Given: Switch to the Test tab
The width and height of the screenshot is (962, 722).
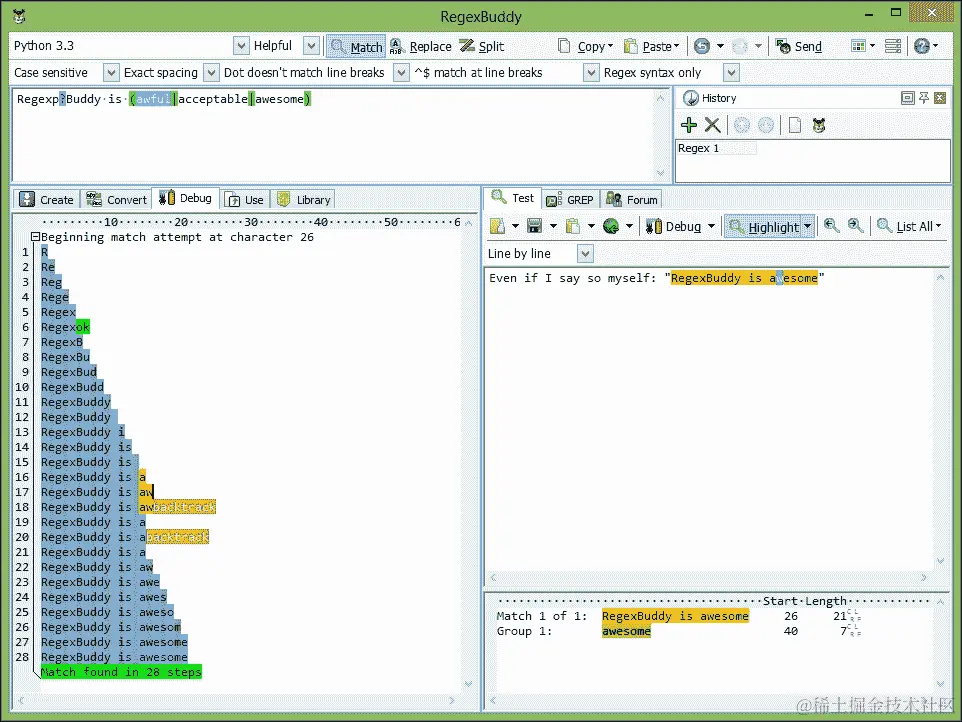Looking at the screenshot, I should pos(513,198).
